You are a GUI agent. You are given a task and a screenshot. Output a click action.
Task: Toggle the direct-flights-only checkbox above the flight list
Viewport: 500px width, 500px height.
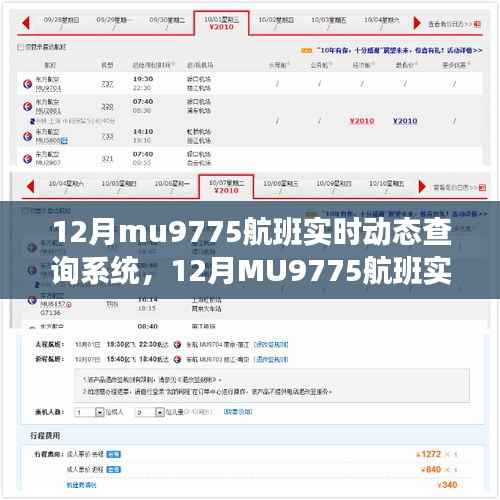[21, 47]
